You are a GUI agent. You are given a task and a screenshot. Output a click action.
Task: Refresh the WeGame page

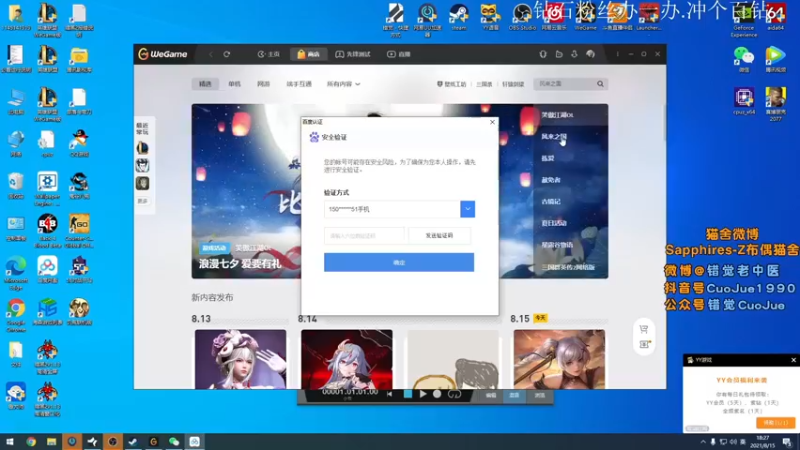click(x=227, y=54)
